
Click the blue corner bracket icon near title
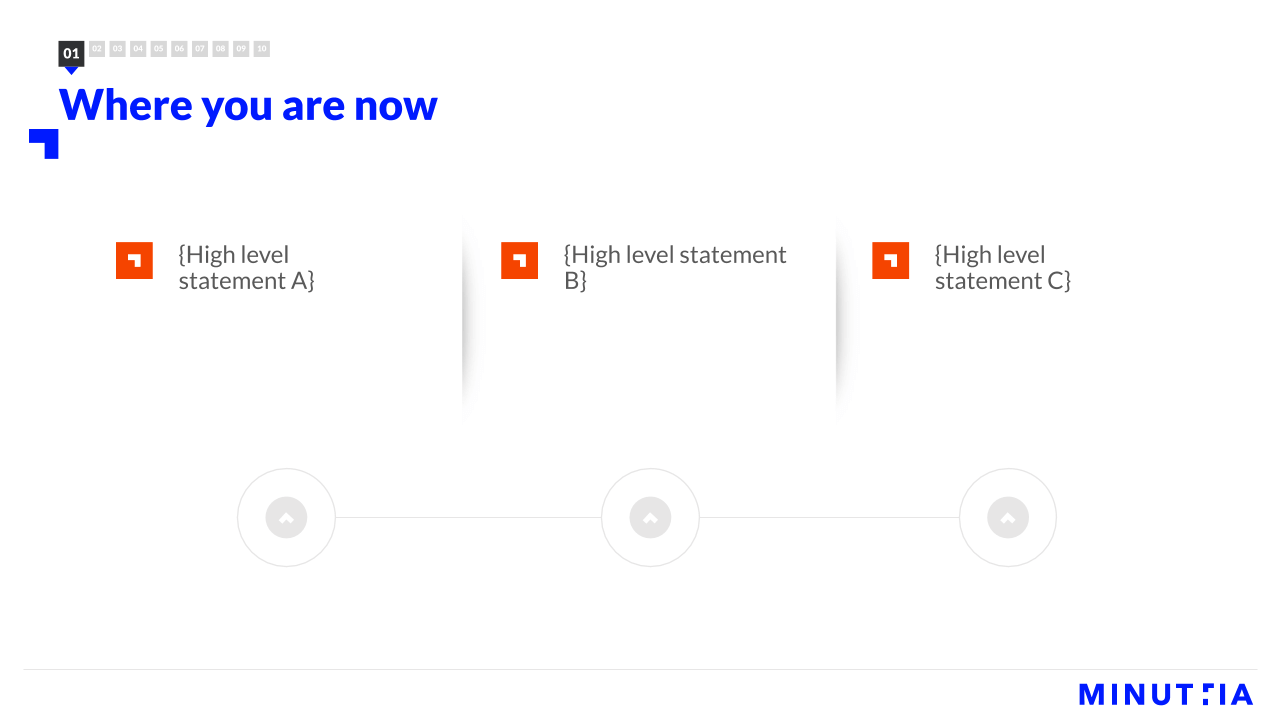click(44, 144)
